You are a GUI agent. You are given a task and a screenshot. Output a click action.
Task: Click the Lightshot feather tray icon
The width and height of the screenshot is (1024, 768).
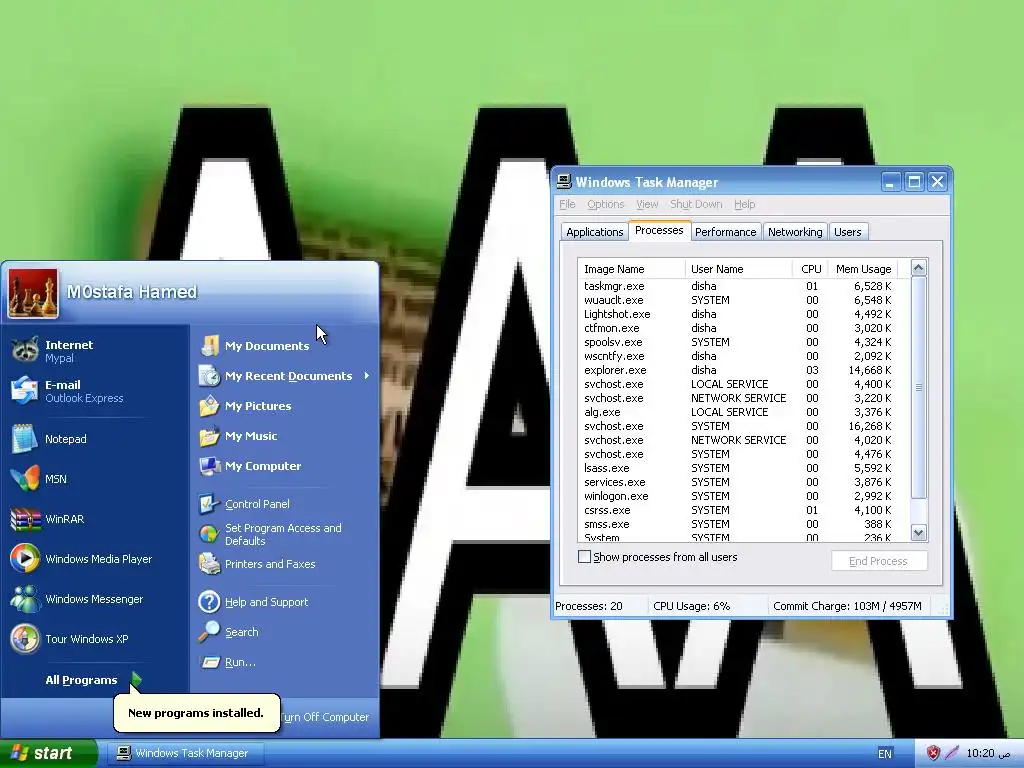point(952,753)
